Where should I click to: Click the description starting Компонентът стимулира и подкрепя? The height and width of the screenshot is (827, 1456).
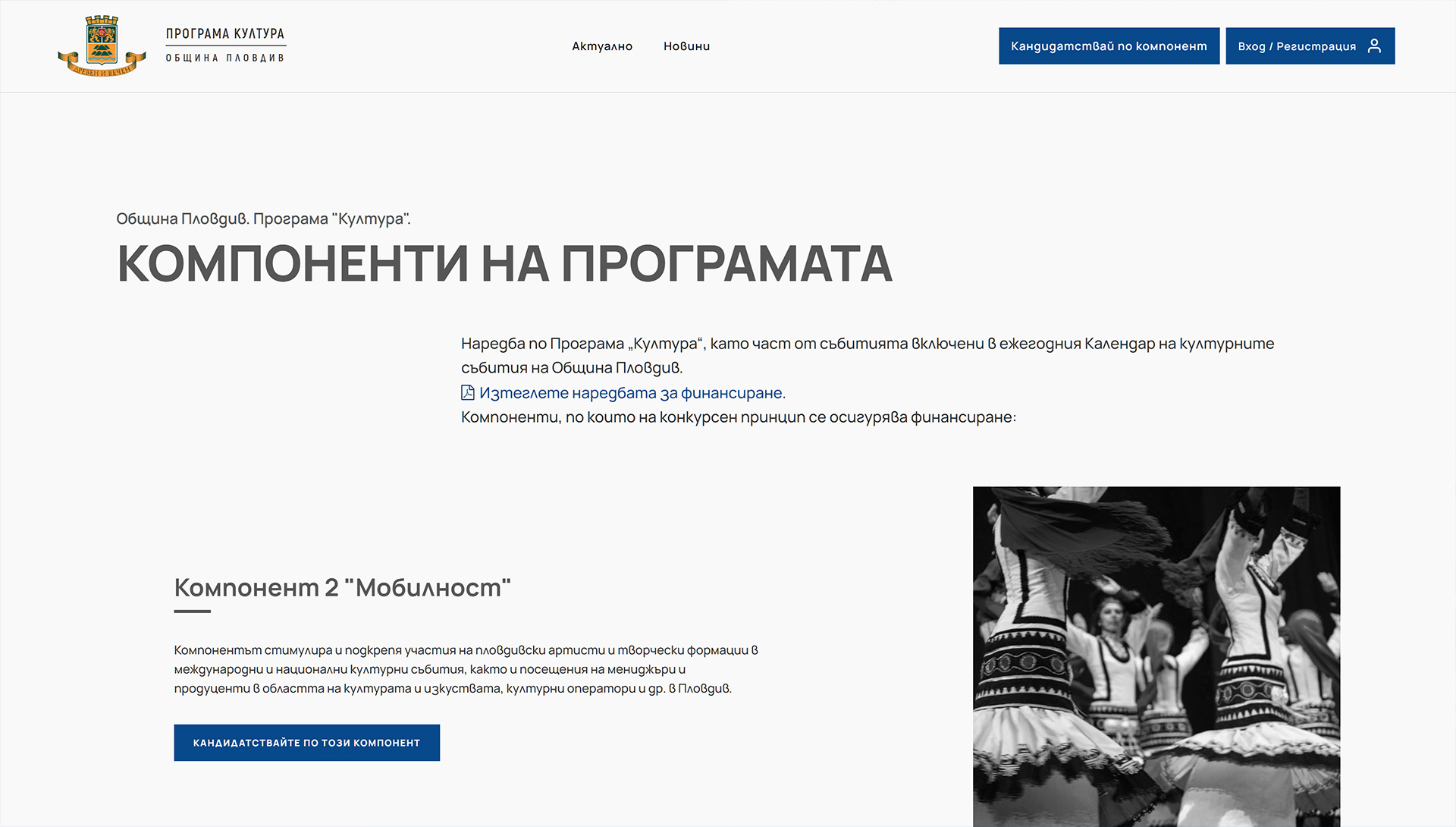click(466, 669)
